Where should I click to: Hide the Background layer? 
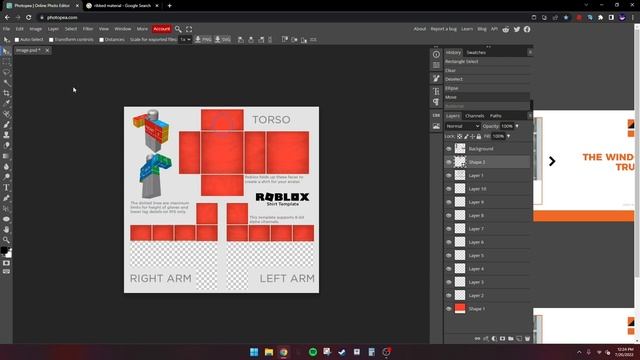tap(449, 149)
